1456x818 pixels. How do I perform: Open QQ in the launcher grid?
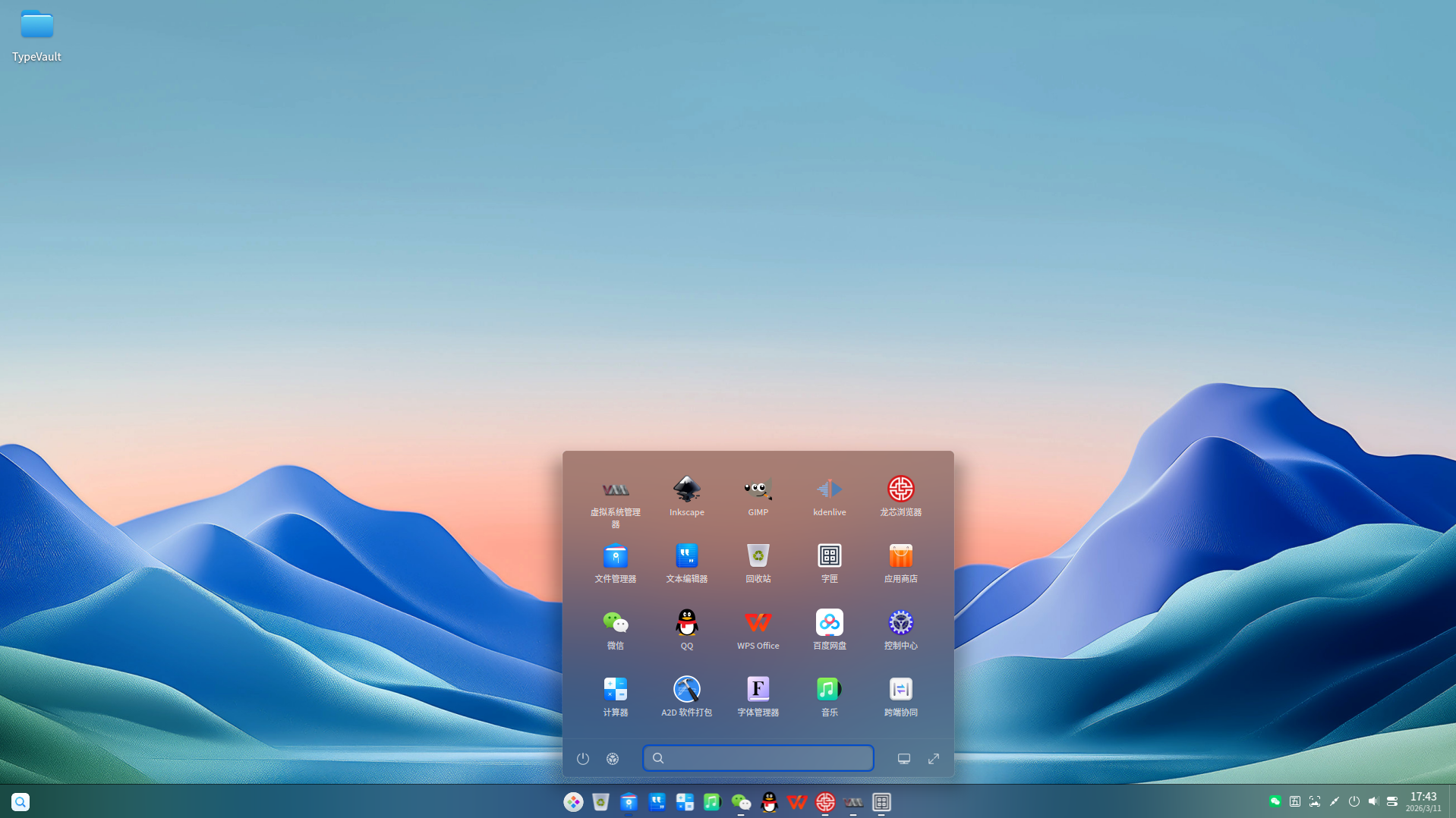tap(686, 629)
